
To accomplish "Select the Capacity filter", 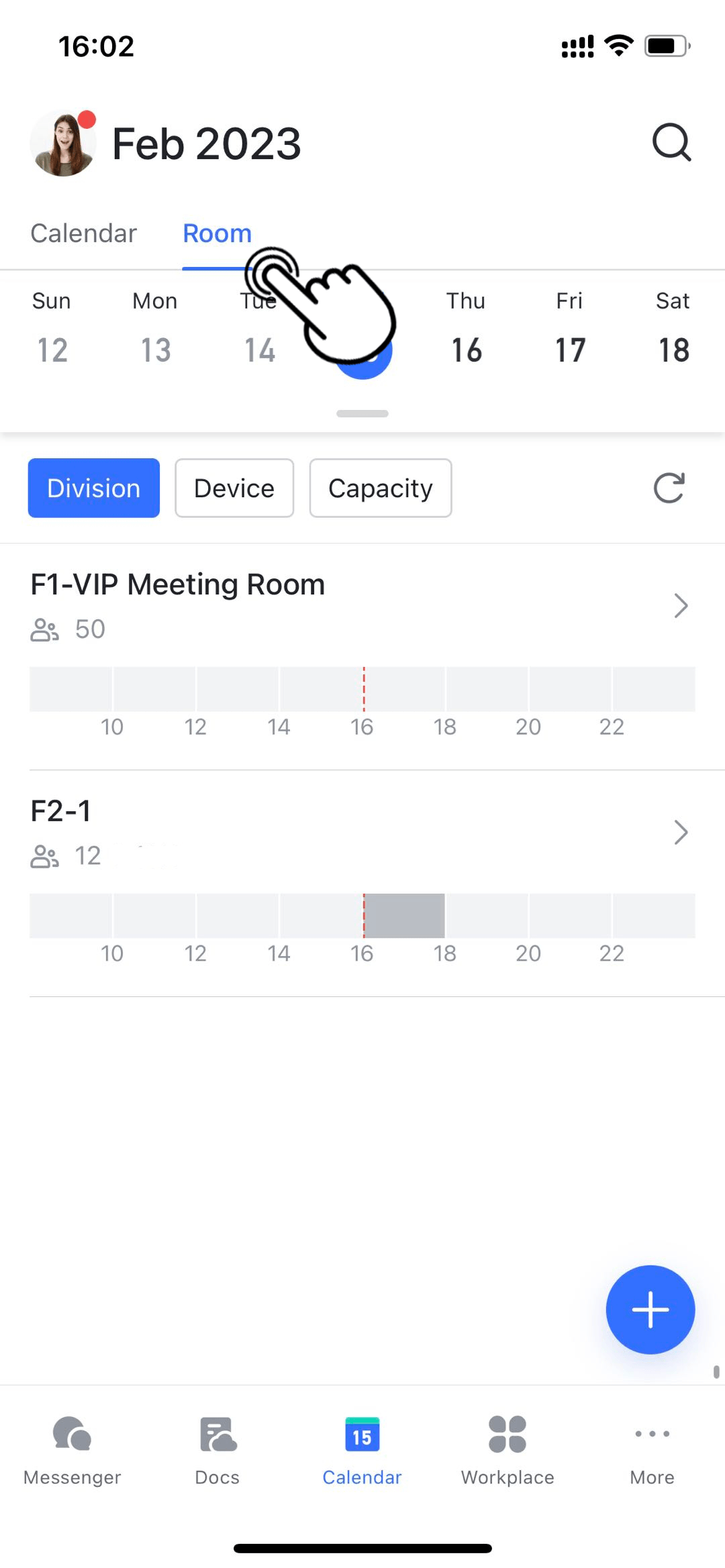I will pyautogui.click(x=381, y=488).
